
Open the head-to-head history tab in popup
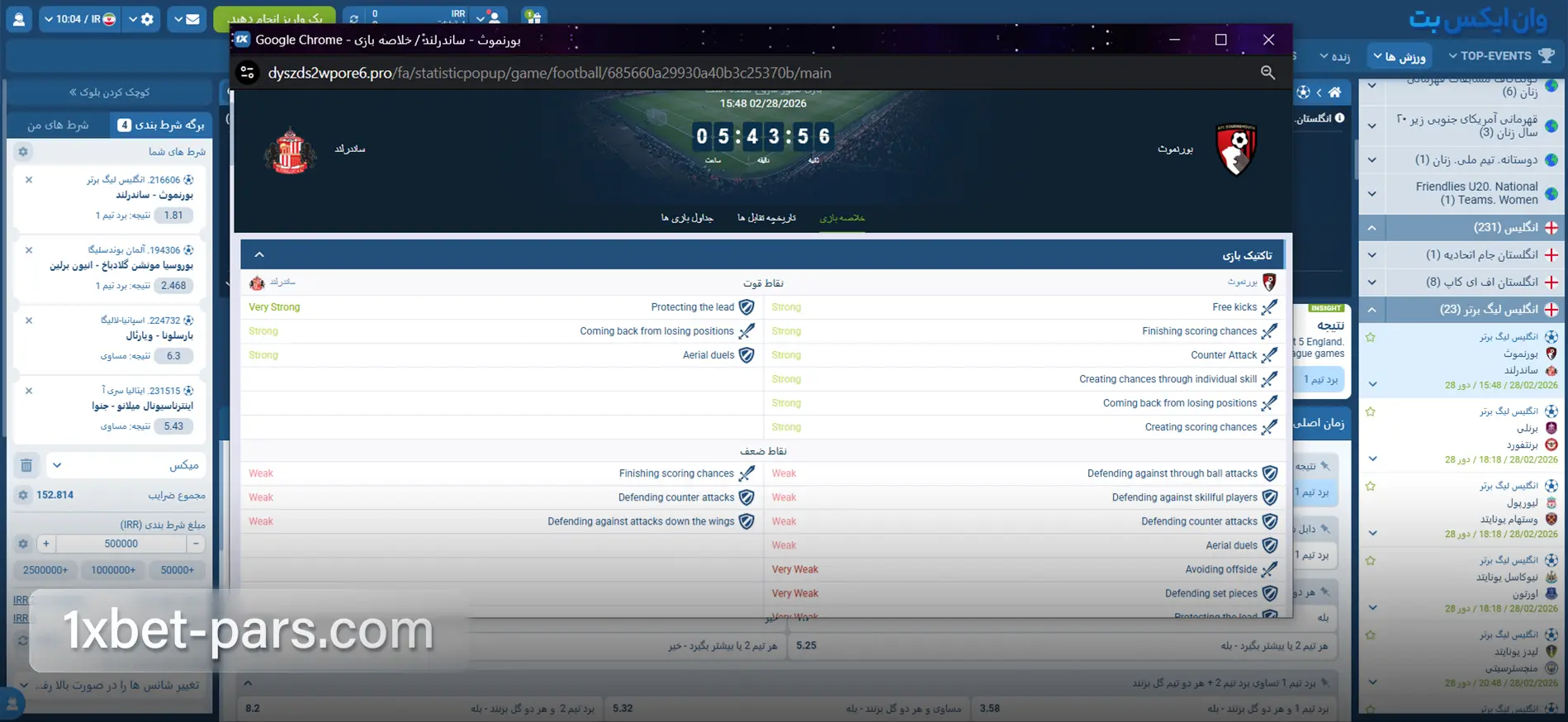tap(766, 218)
